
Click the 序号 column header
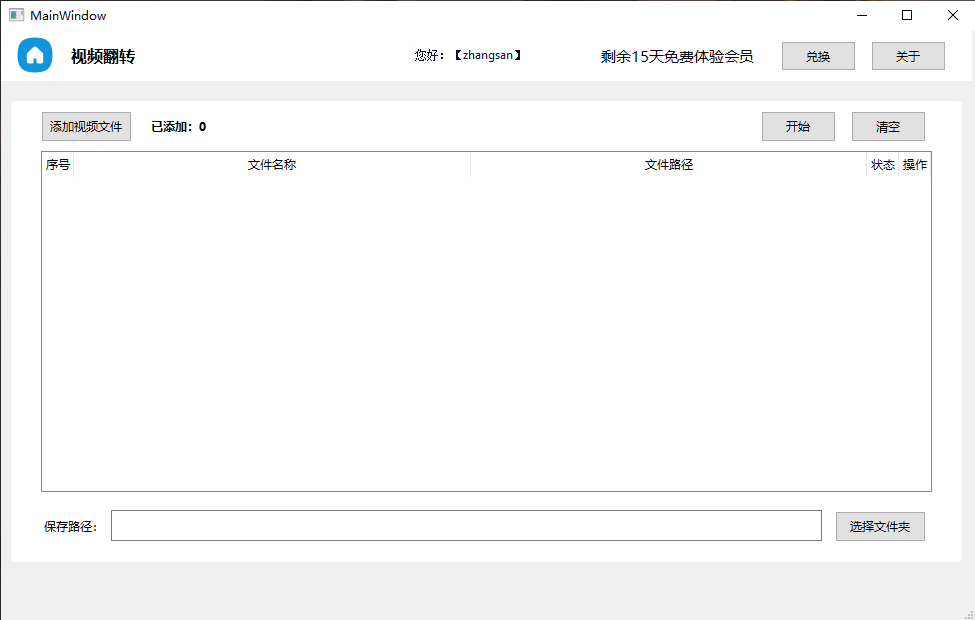(x=58, y=165)
